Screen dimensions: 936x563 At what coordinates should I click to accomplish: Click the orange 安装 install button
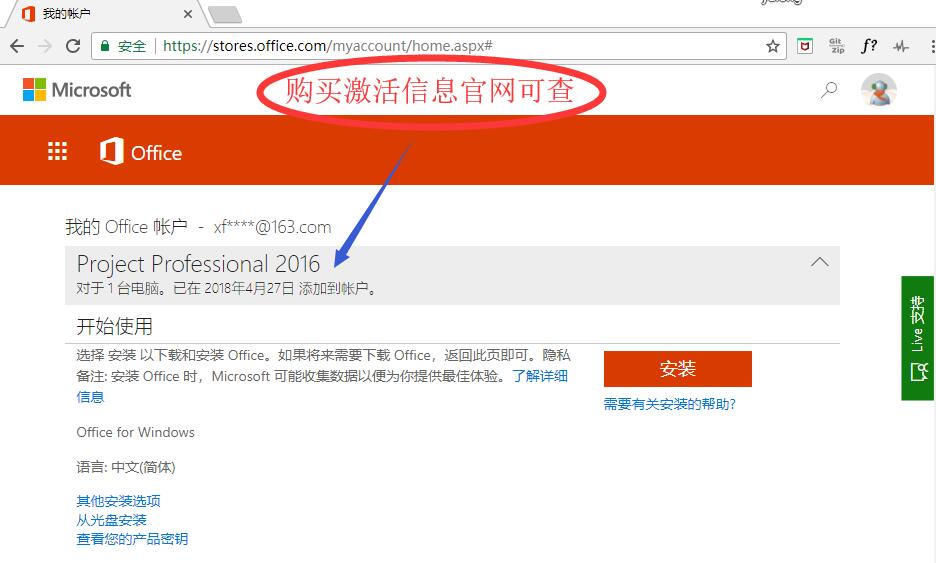click(678, 368)
